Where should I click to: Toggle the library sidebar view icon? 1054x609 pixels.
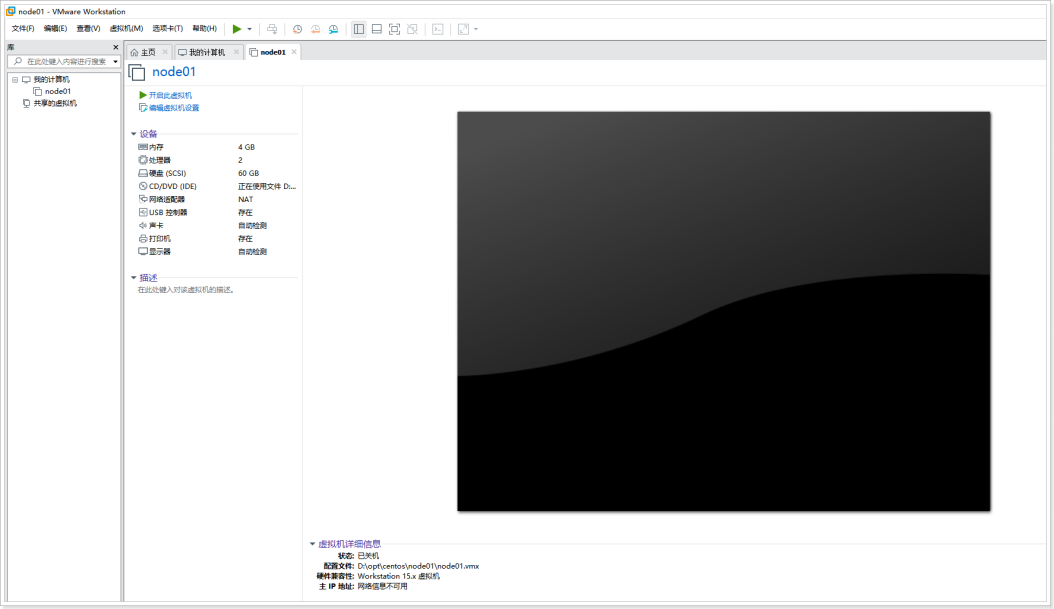pos(359,29)
